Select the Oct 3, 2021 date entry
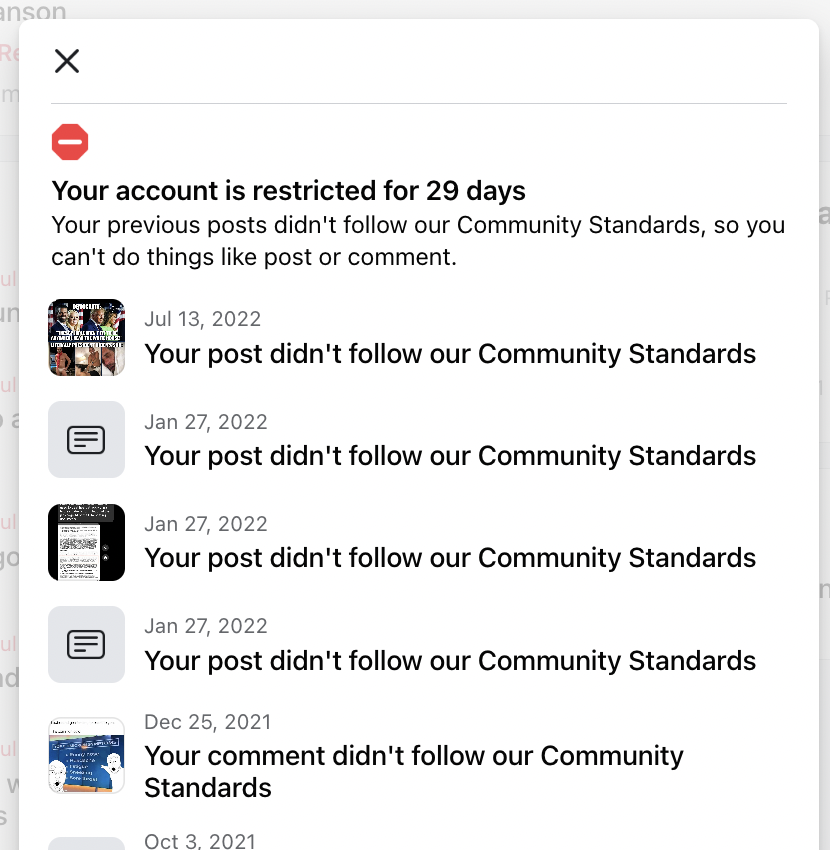 pyautogui.click(x=200, y=841)
